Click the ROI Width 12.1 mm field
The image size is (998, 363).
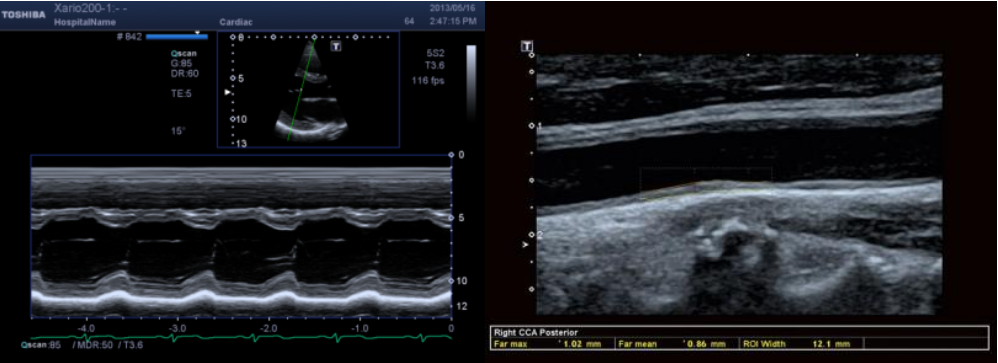tap(800, 344)
